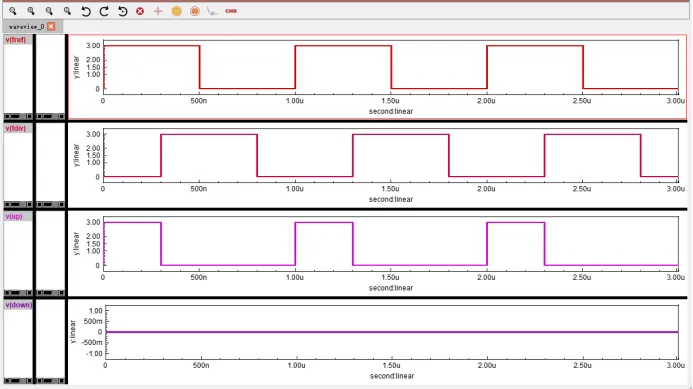Click inside the v(down) waveform plot
The width and height of the screenshot is (693, 389).
point(392,332)
